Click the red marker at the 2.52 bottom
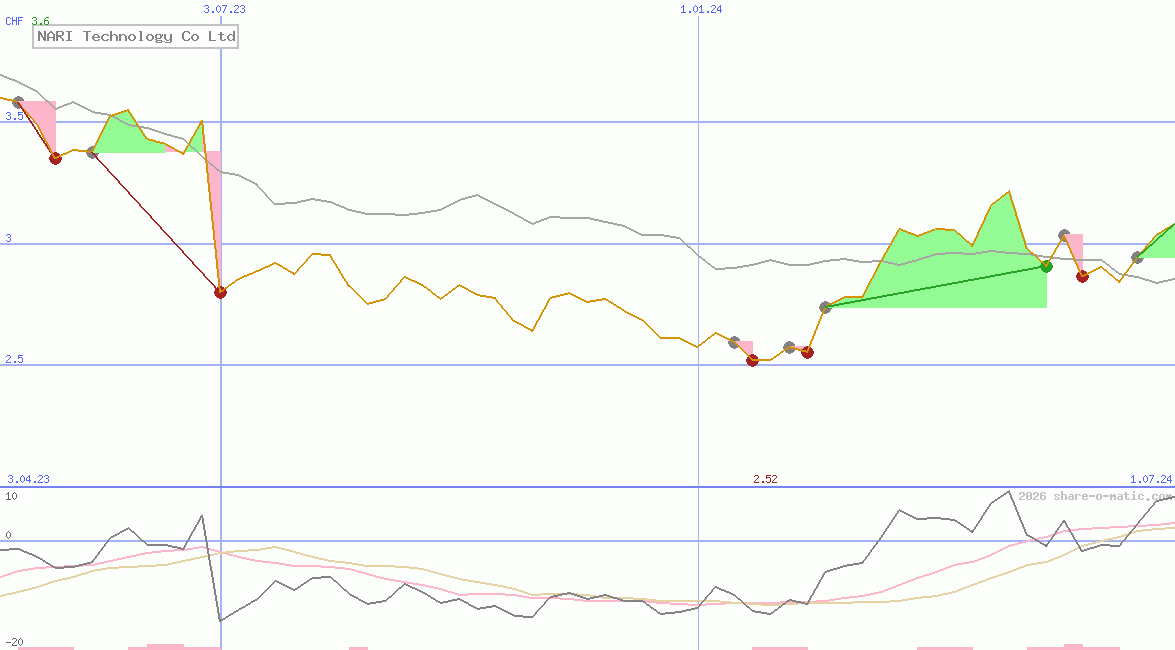The height and width of the screenshot is (650, 1175). [x=752, y=361]
